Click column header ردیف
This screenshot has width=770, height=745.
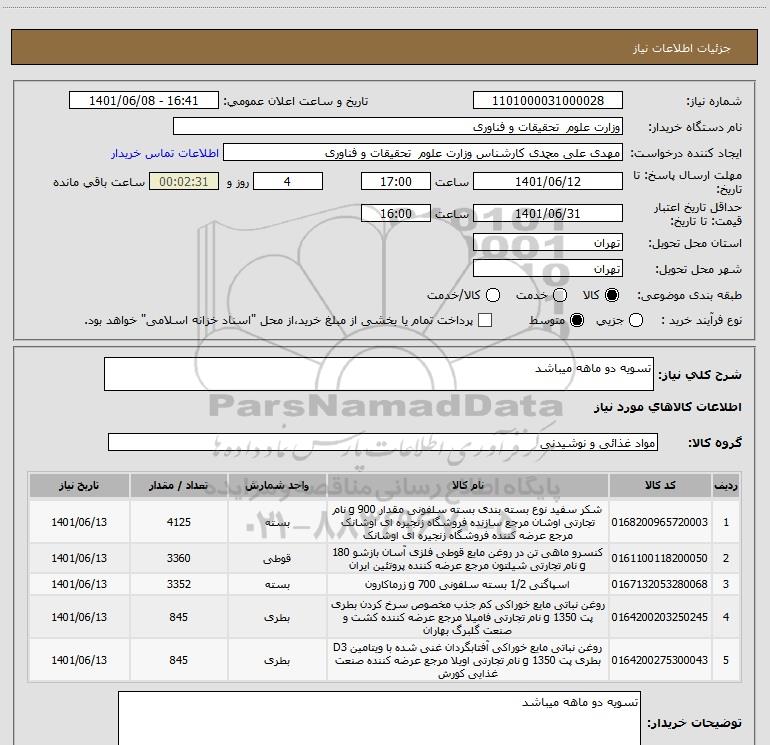click(726, 485)
